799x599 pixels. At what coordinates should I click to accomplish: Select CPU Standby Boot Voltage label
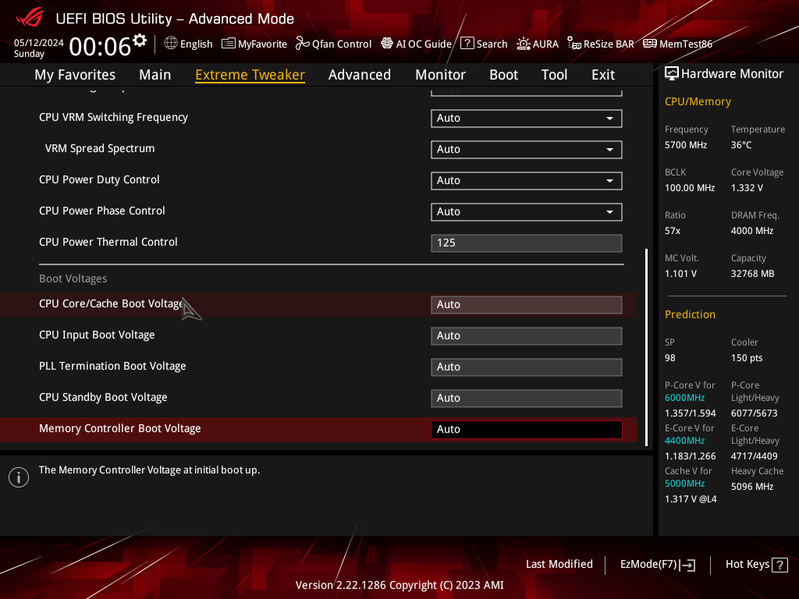pos(103,397)
